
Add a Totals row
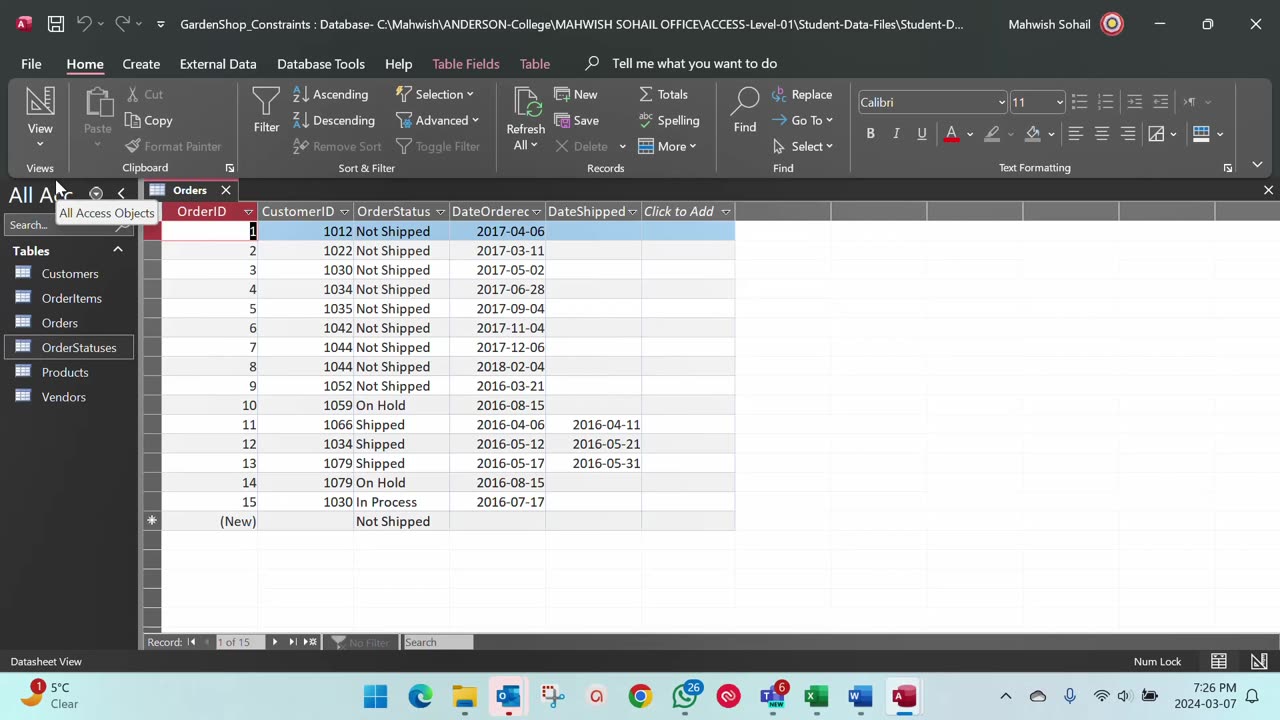(x=663, y=94)
